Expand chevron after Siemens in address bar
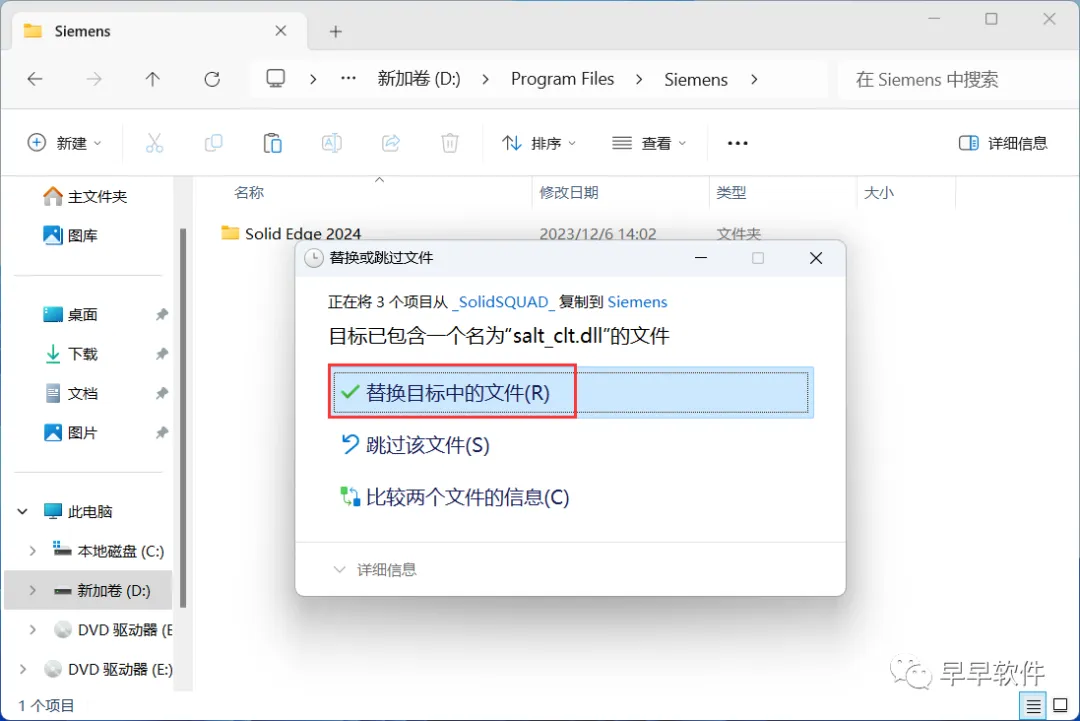 (x=754, y=79)
